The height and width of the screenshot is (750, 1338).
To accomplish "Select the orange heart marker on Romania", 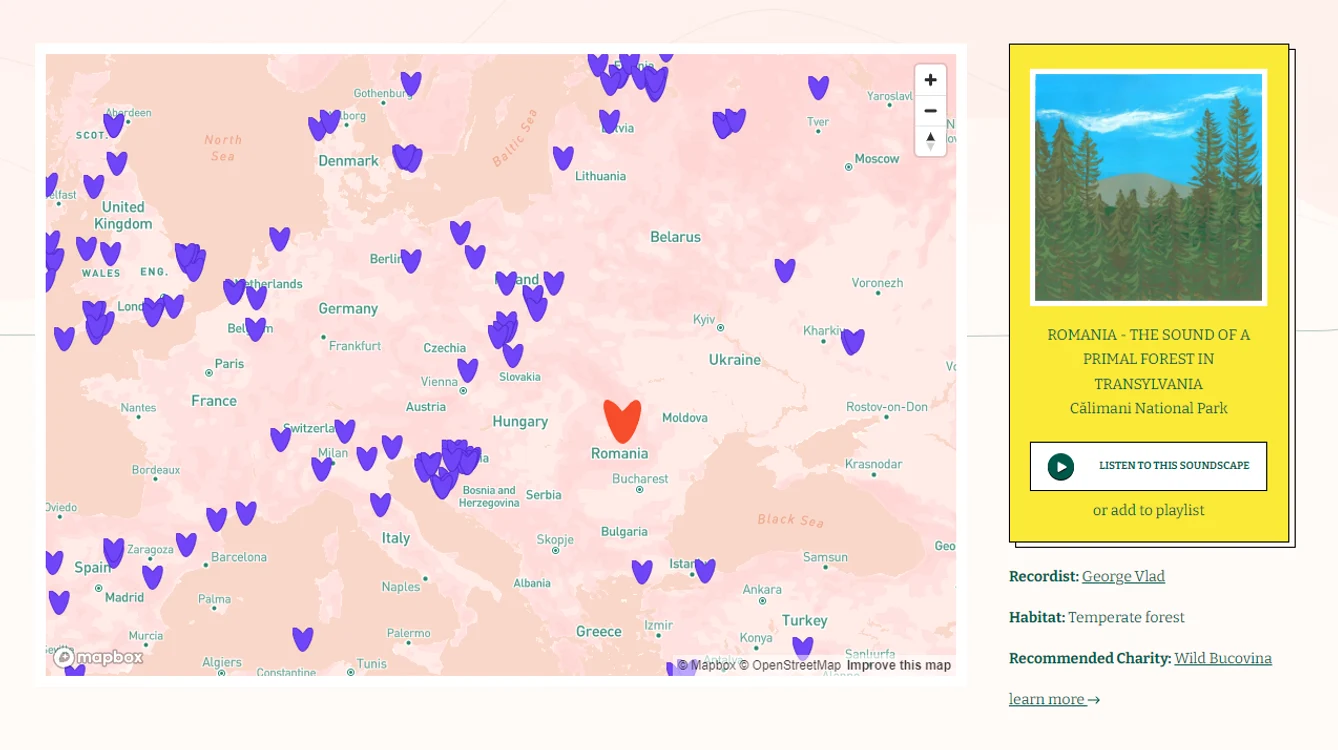I will pos(622,421).
